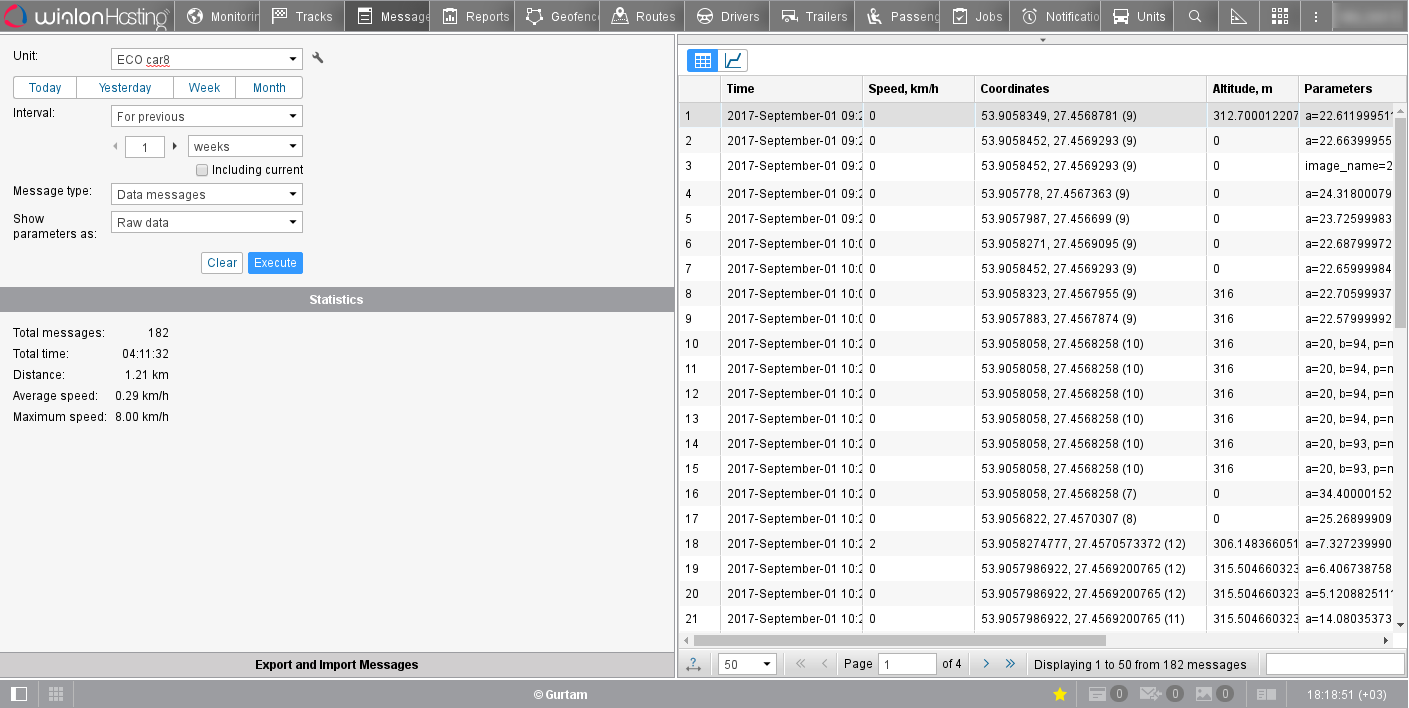Switch to chart view of messages
The width and height of the screenshot is (1409, 708).
coord(733,61)
